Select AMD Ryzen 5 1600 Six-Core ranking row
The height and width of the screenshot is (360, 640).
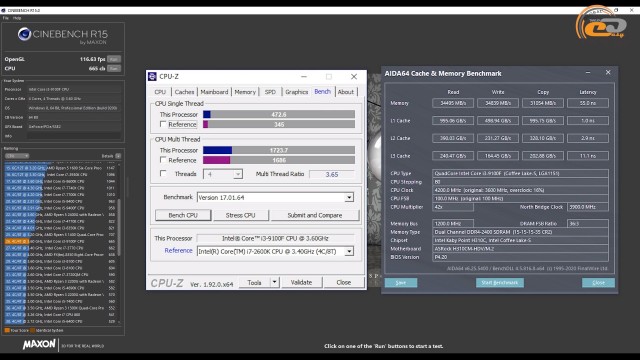click(x=60, y=168)
